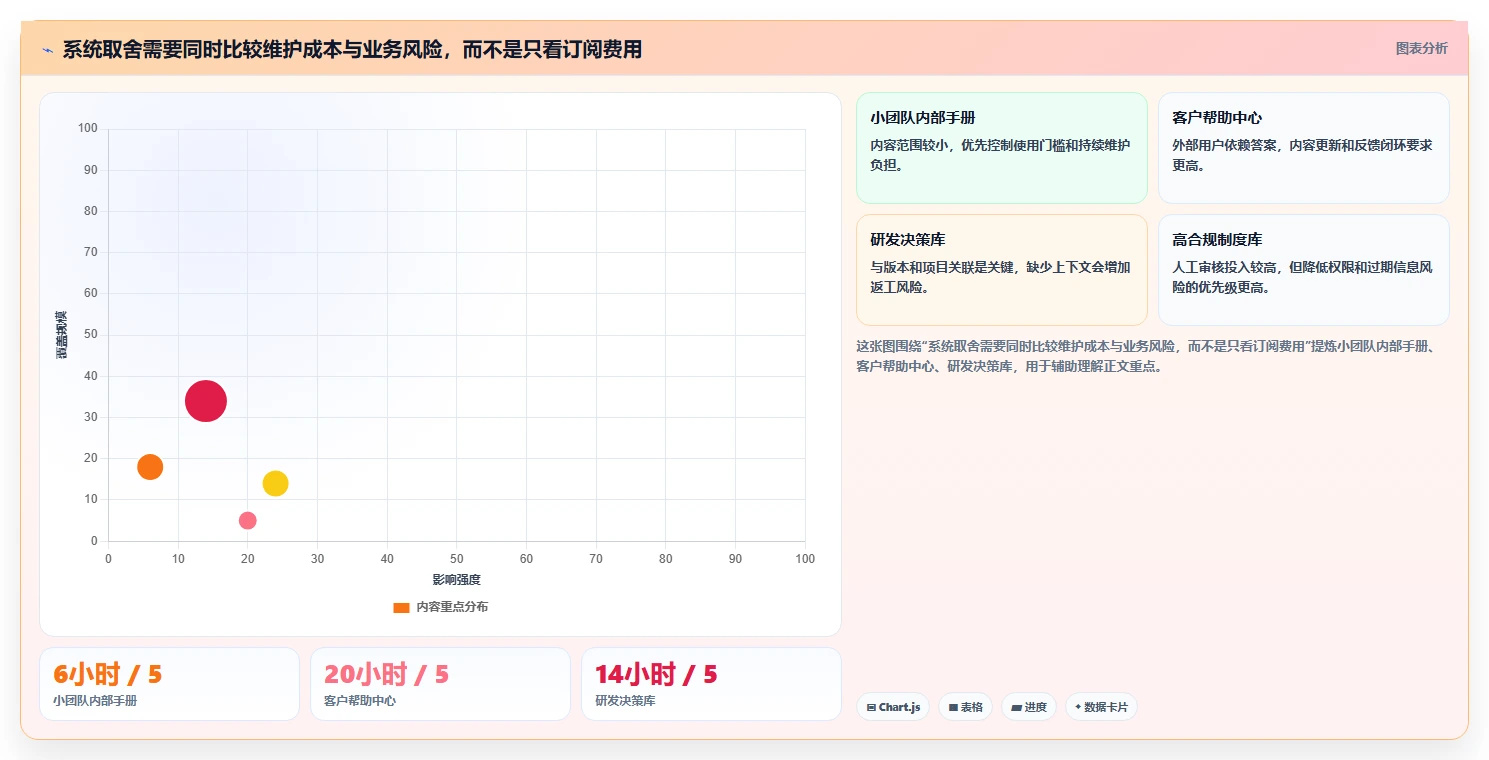The width and height of the screenshot is (1489, 760).
Task: Click the main title starting with 系统取舍
Action: (x=352, y=49)
